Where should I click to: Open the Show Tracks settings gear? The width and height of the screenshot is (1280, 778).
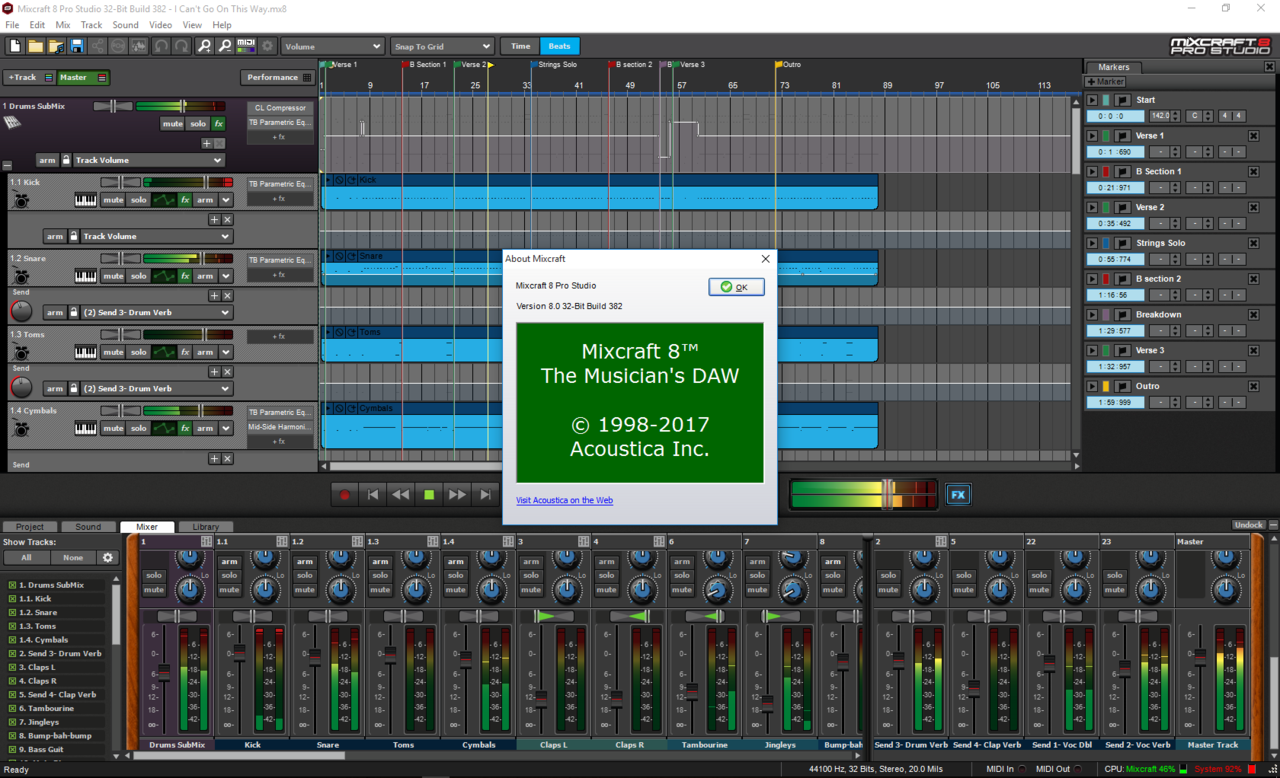point(108,558)
